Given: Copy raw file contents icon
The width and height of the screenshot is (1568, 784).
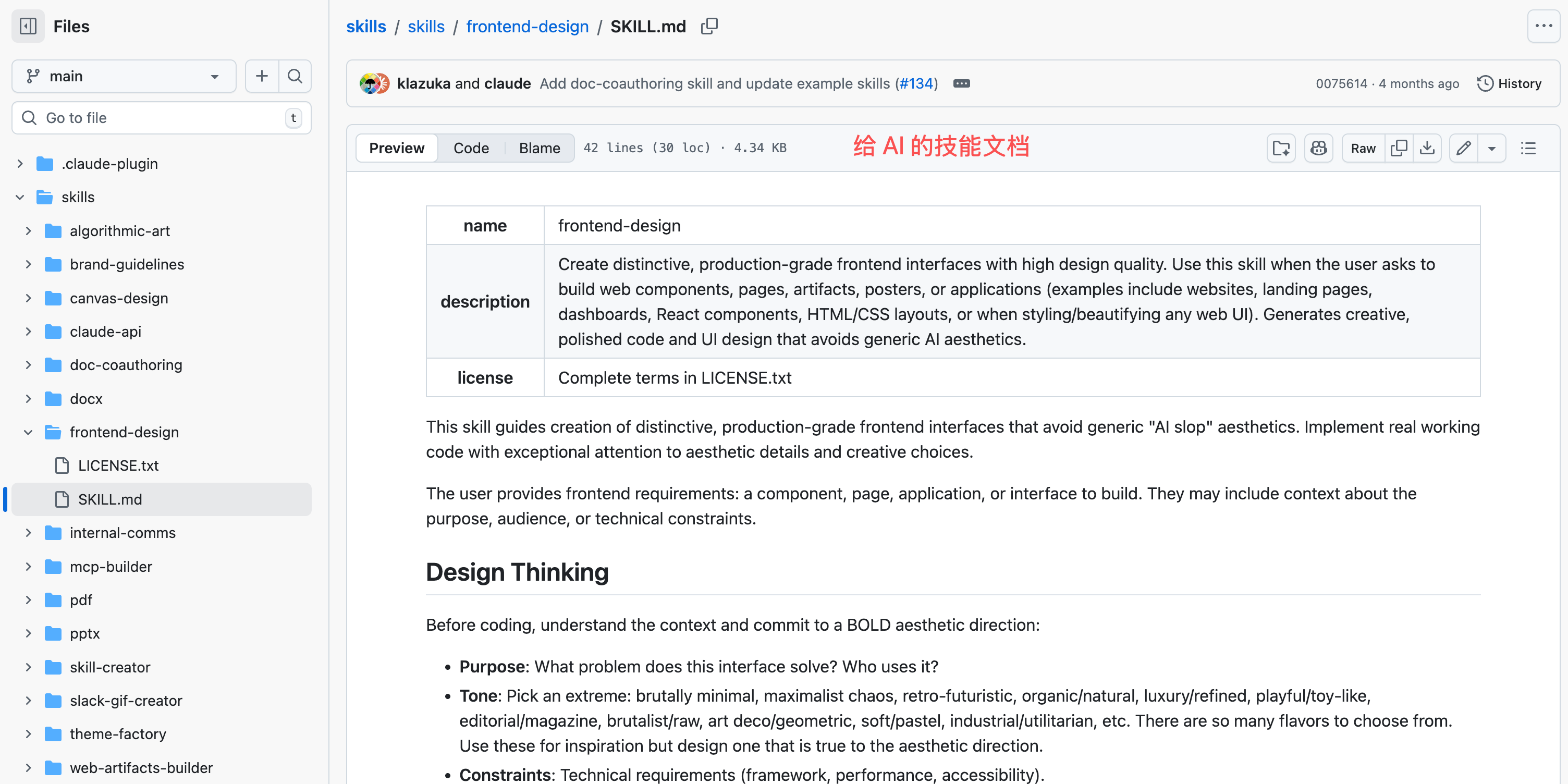Looking at the screenshot, I should click(x=1399, y=148).
